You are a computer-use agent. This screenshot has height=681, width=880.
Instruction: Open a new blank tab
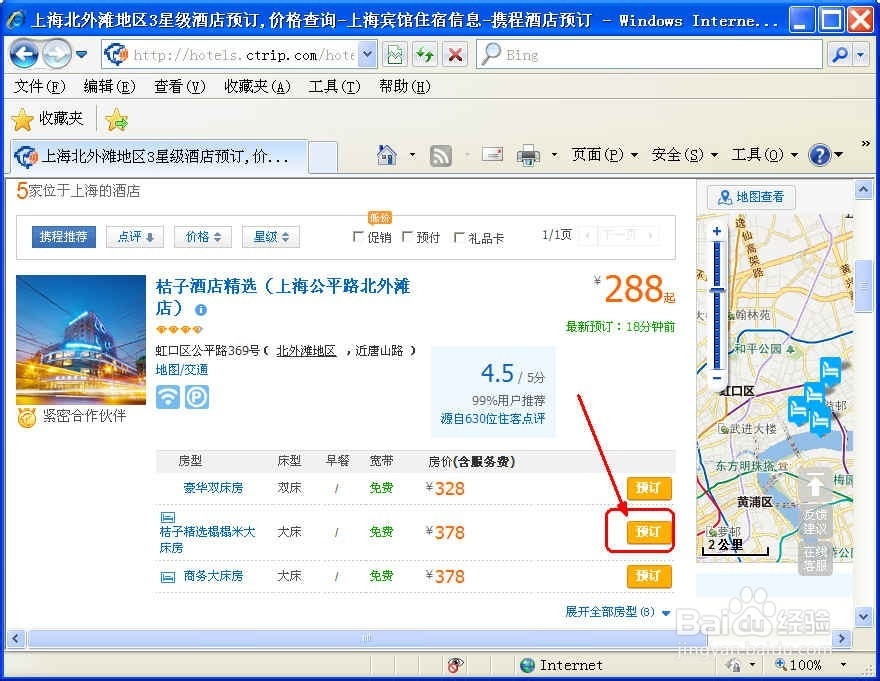click(323, 157)
